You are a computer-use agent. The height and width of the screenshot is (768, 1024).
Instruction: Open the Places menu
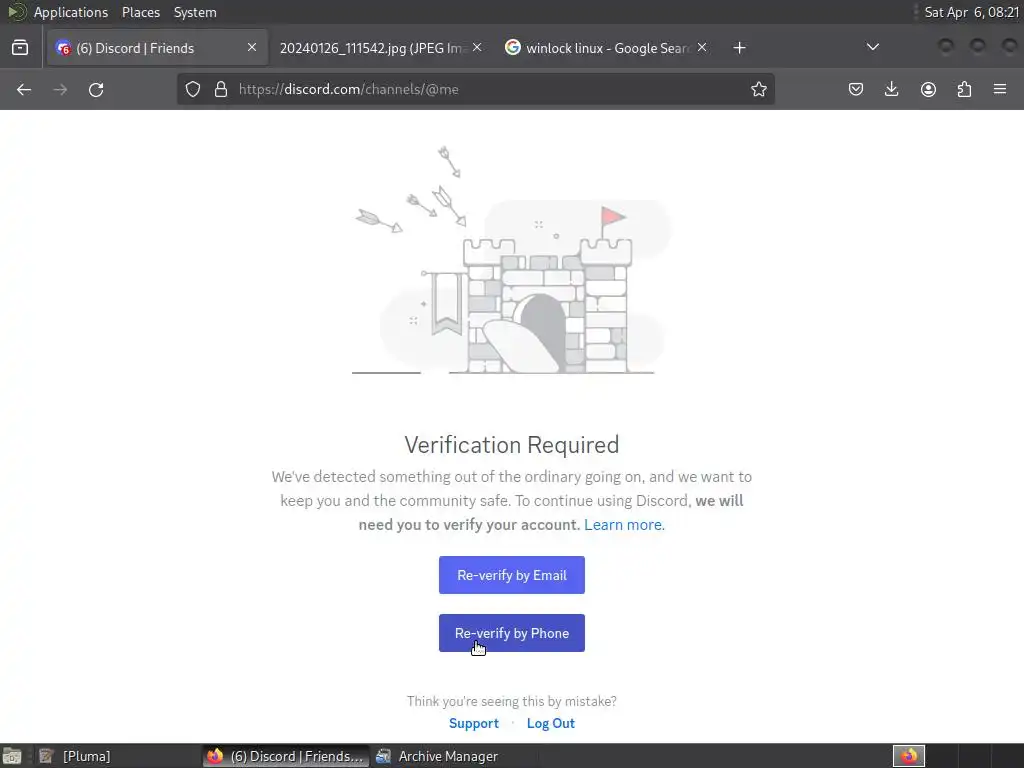pyautogui.click(x=140, y=12)
